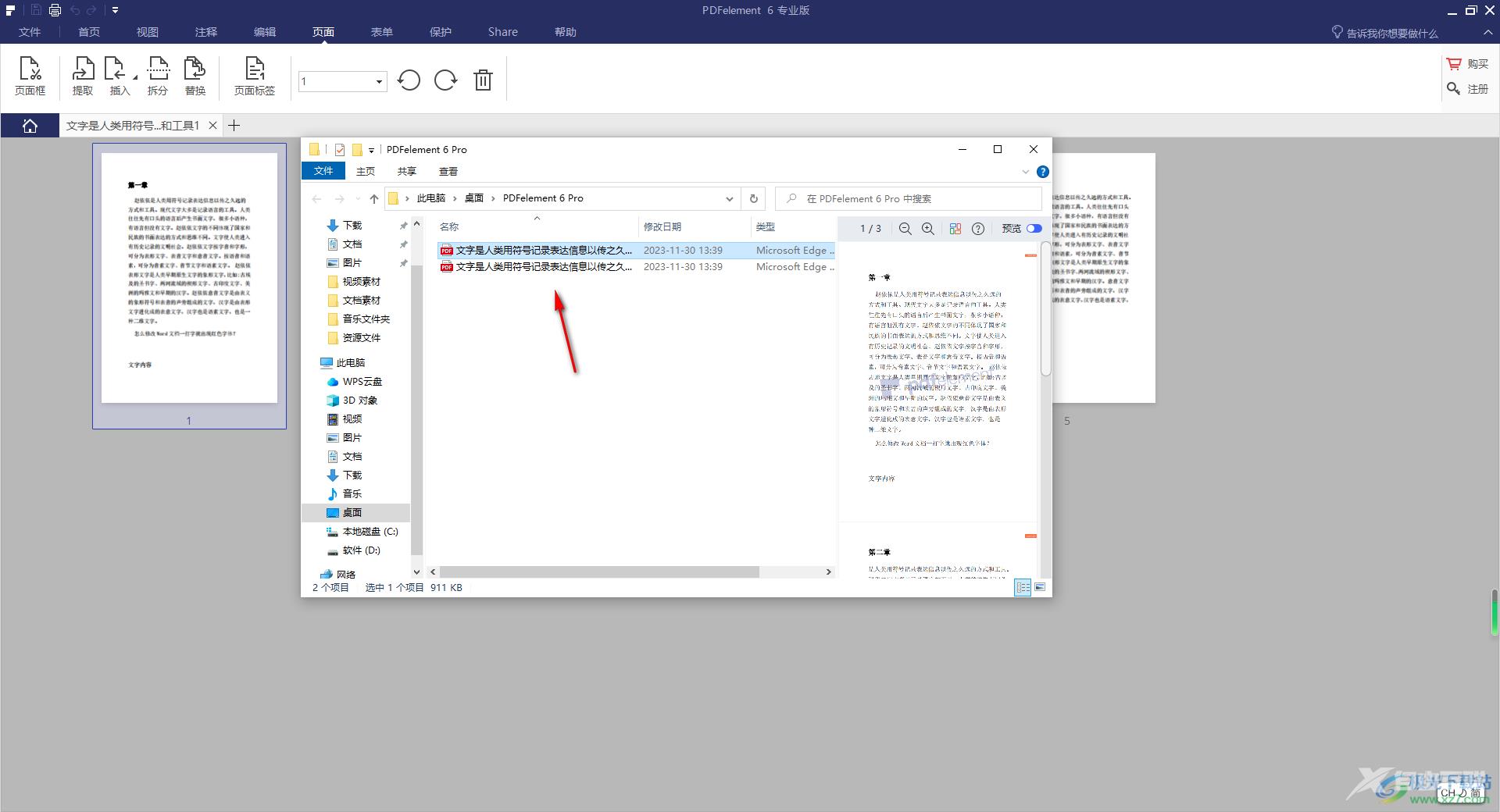Open the Insert (插入) dropdown arrow
The image size is (1500, 812).
click(134, 77)
